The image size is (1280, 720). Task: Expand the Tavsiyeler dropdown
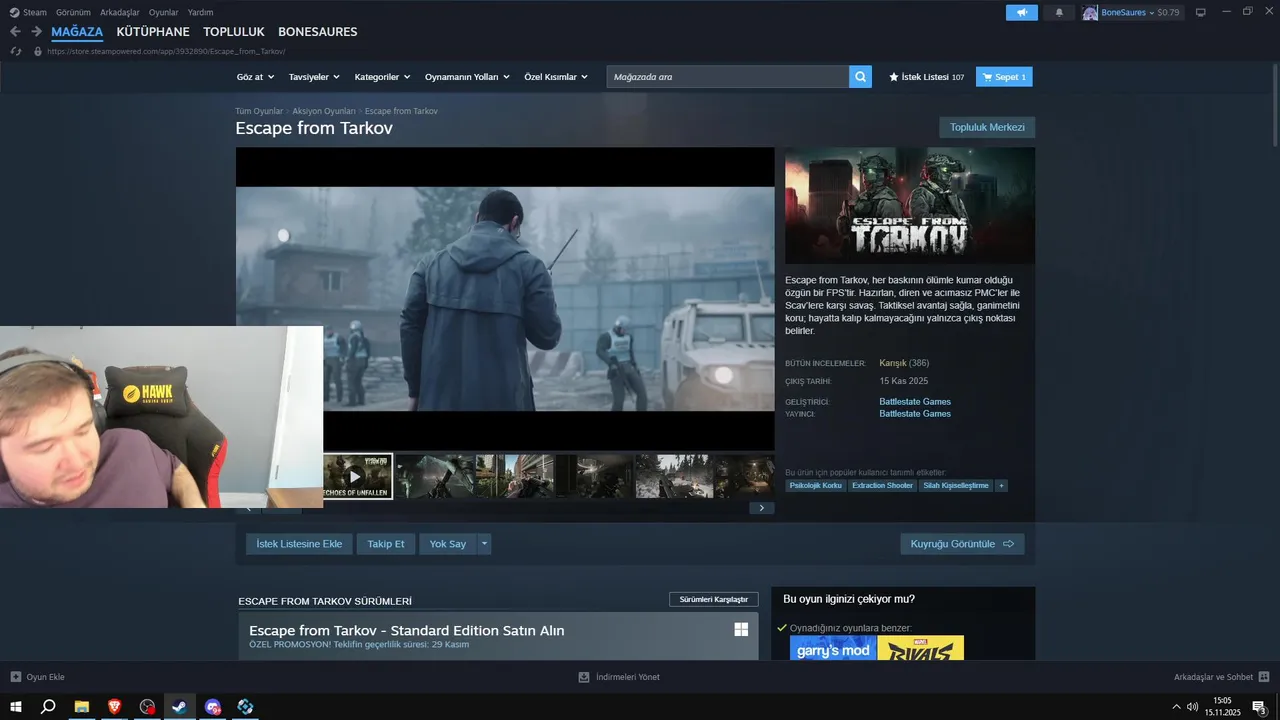click(314, 77)
